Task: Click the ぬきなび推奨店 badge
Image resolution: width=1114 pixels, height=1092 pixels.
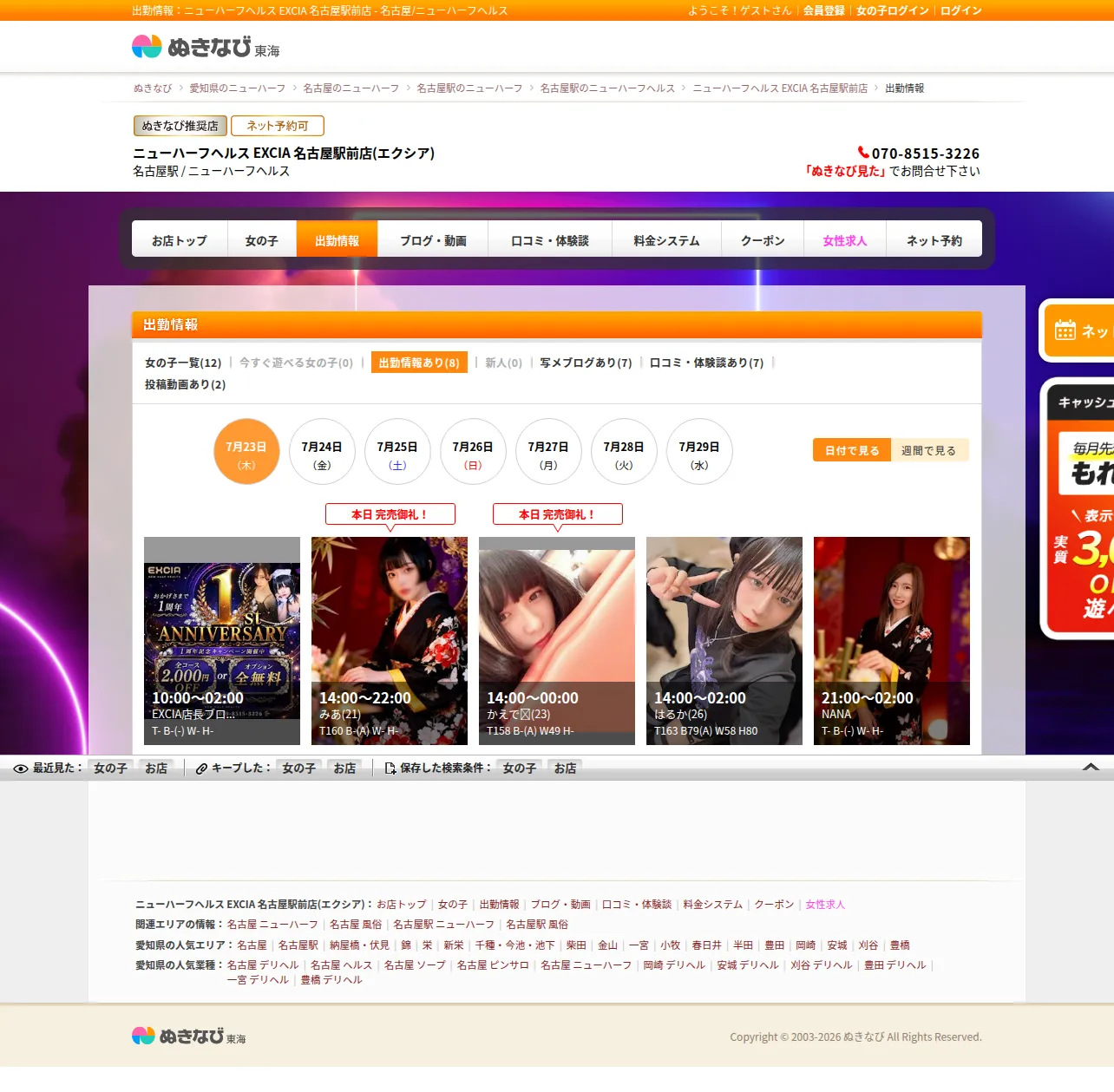Action: 180,126
